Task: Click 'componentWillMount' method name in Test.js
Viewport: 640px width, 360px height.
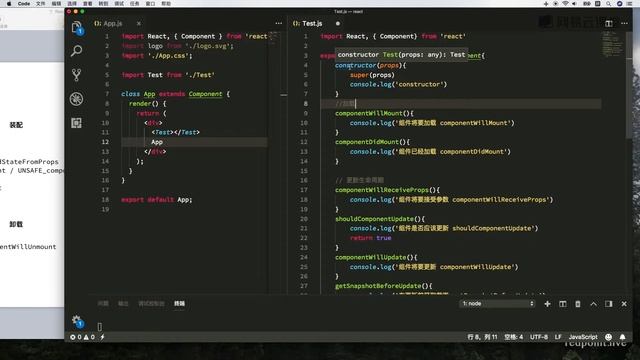Action: (369, 113)
